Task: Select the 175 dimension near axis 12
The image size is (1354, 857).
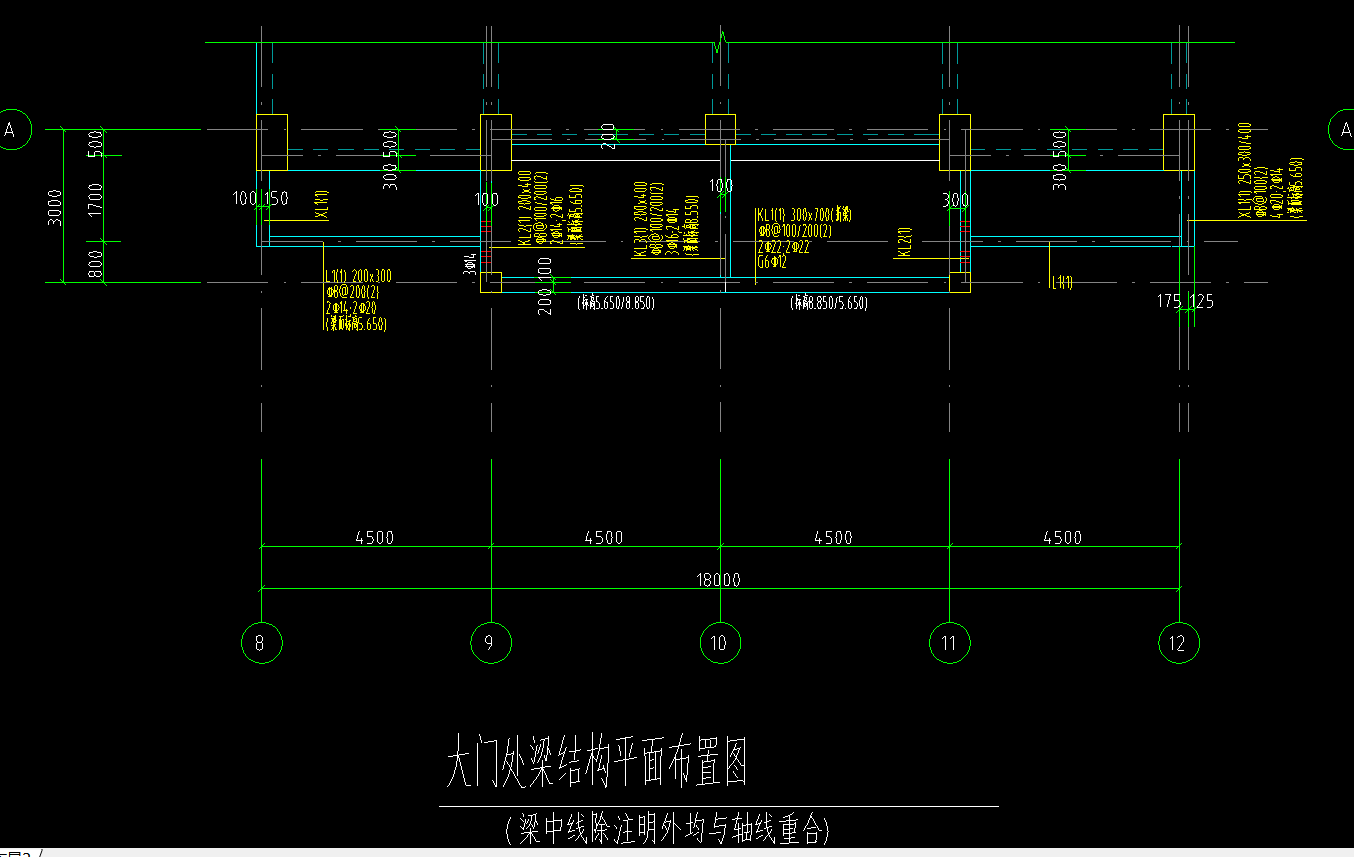Action: pos(1170,301)
